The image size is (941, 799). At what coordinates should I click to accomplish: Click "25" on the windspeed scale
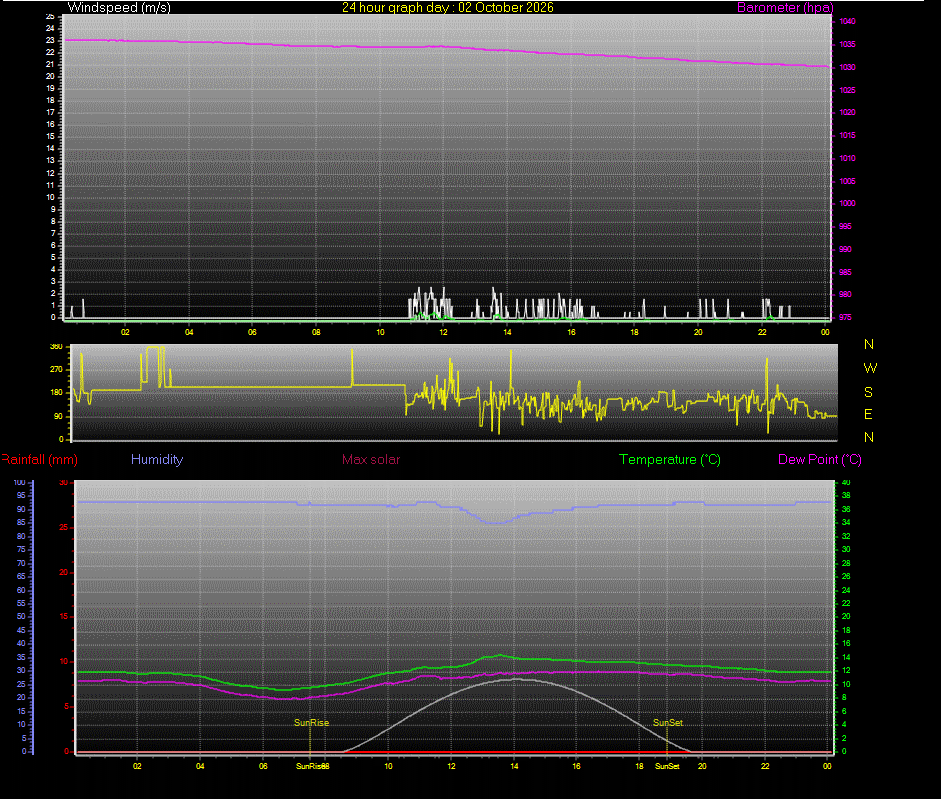(50, 17)
